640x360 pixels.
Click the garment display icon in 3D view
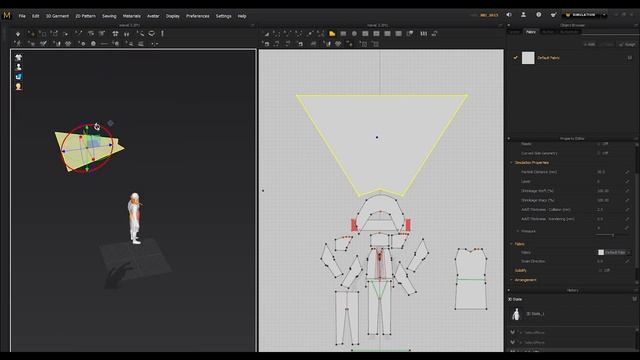[x=18, y=58]
